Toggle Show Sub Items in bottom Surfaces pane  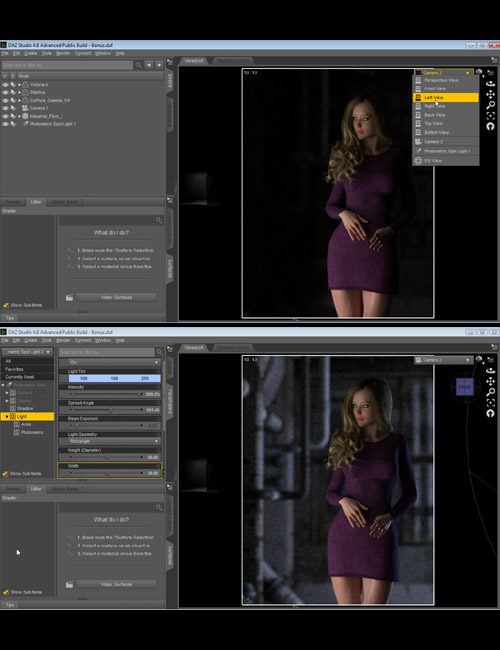point(5,592)
